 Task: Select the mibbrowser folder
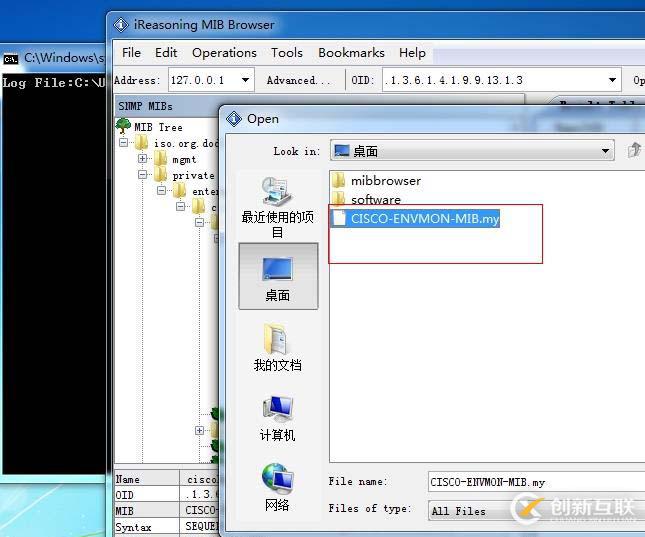[376, 180]
